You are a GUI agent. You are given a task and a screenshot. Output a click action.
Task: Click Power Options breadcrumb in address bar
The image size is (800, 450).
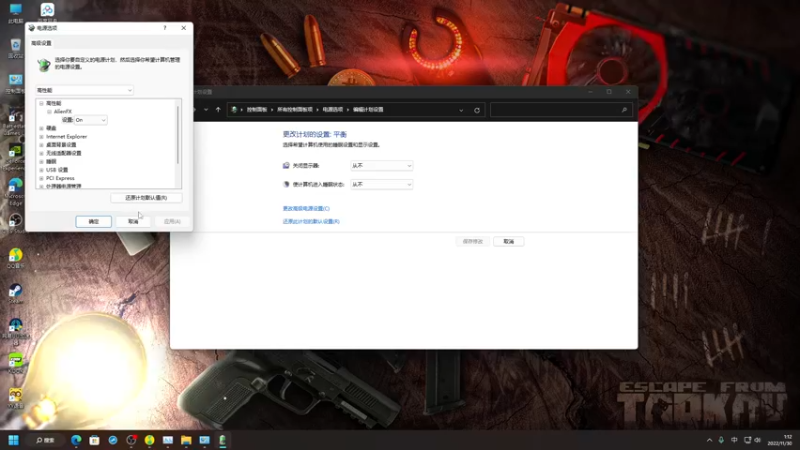333,110
